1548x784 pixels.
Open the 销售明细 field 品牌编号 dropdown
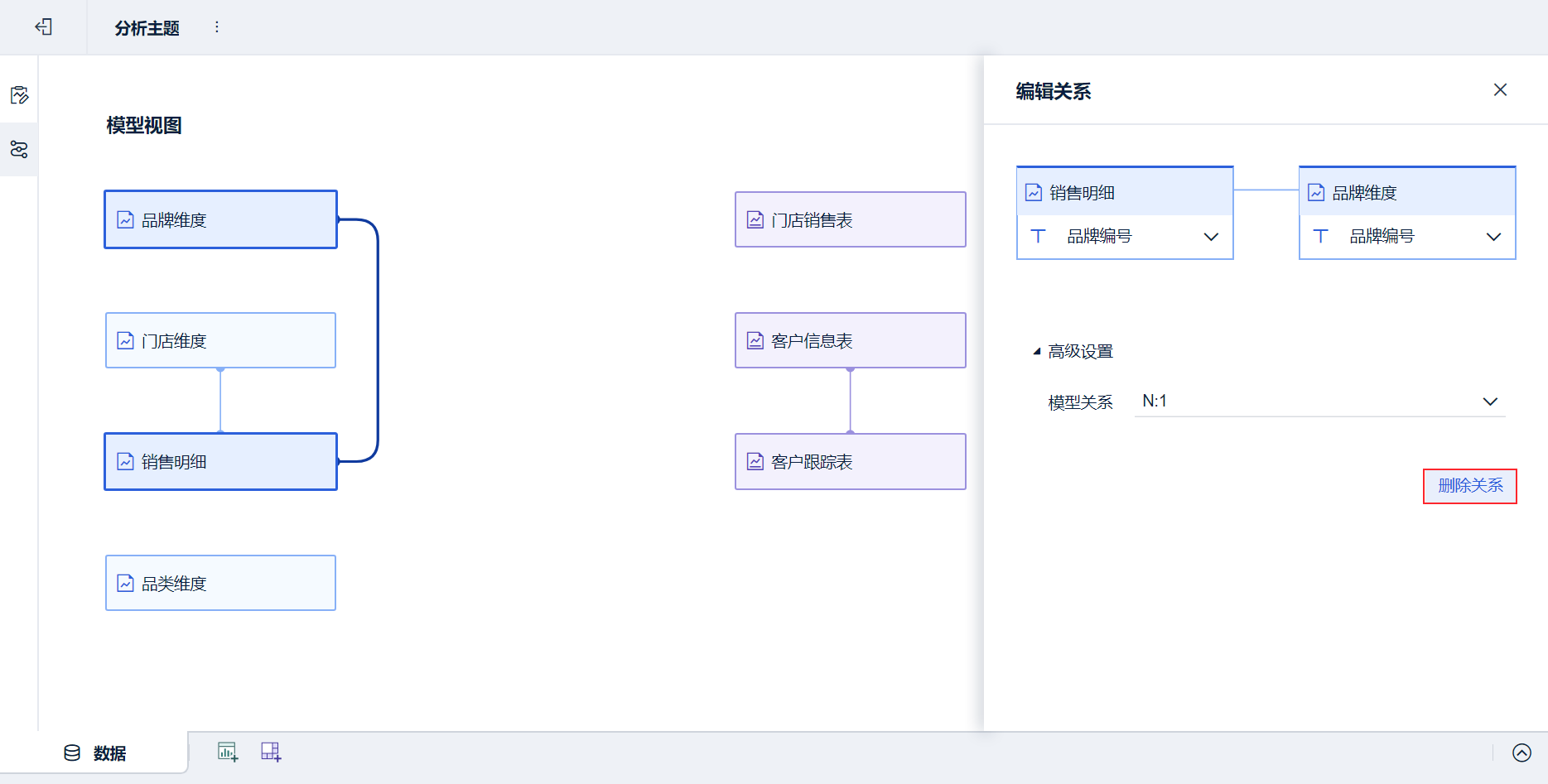[x=1210, y=237]
